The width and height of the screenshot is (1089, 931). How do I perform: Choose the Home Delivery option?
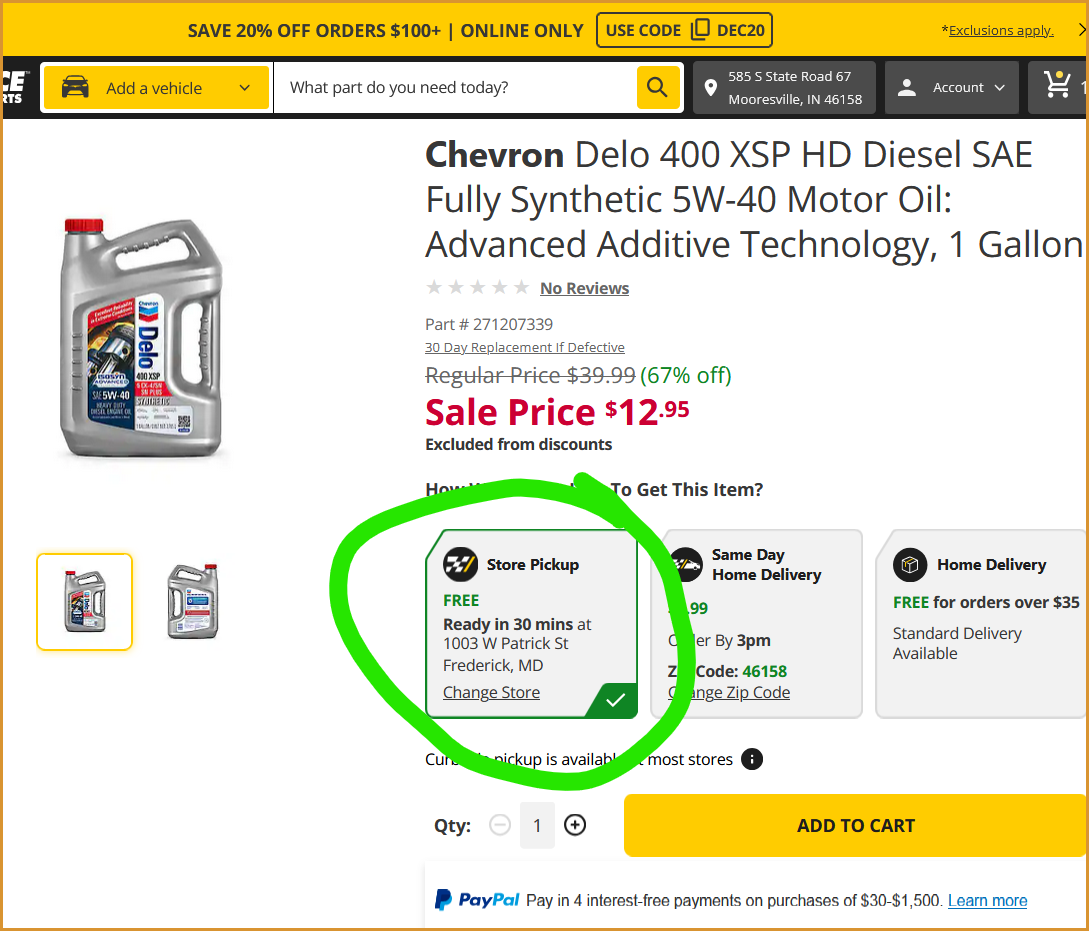pos(980,622)
